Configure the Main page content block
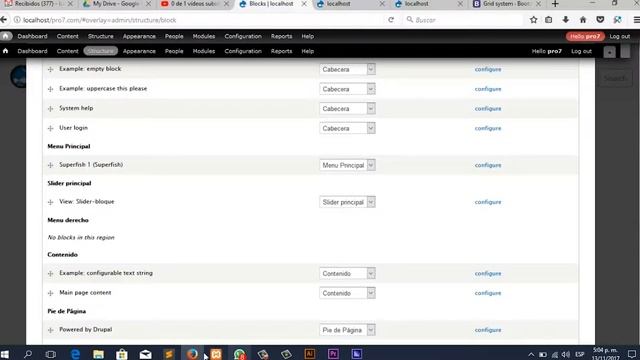 coord(488,293)
